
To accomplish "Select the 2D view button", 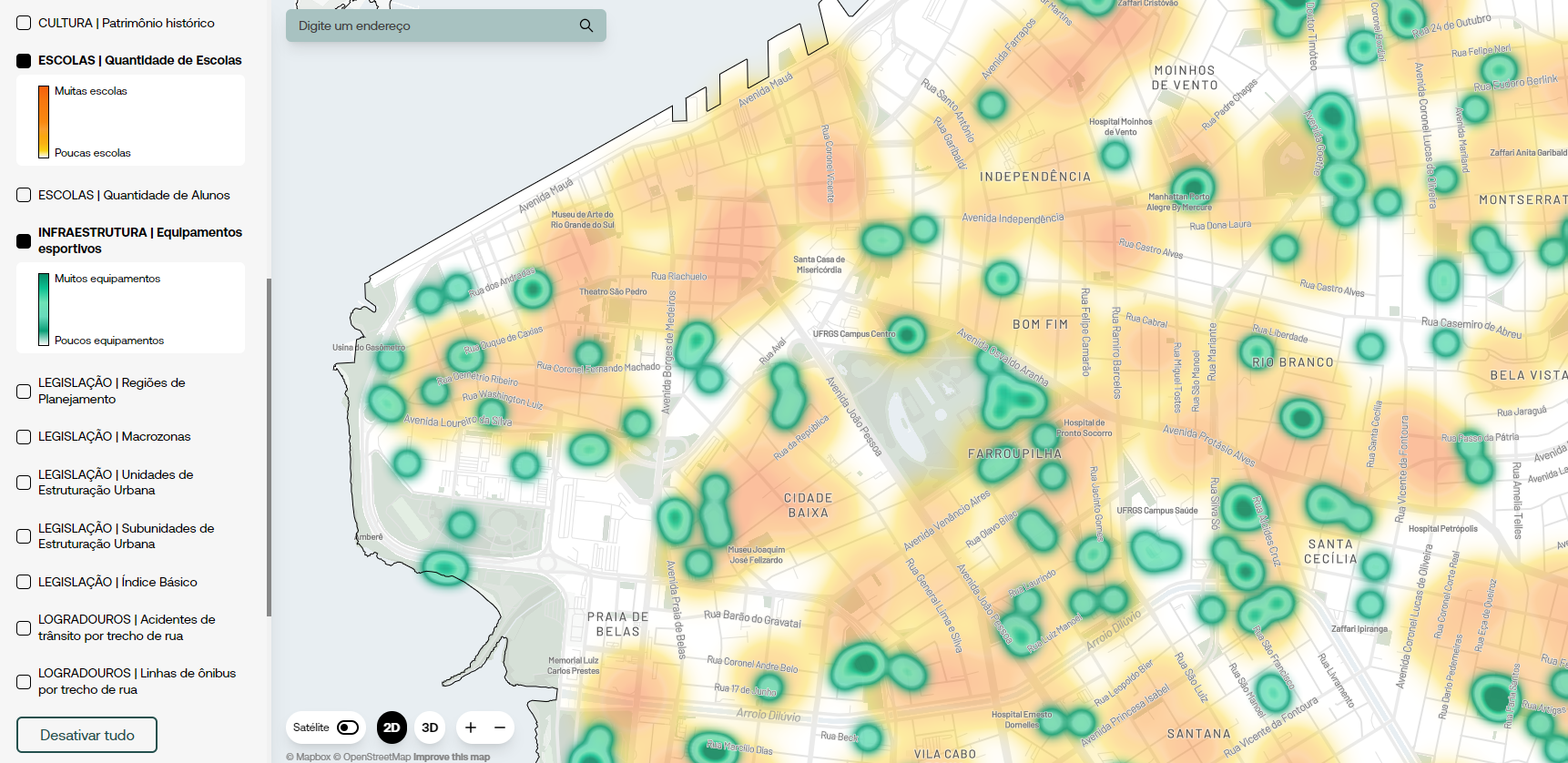I will point(392,727).
